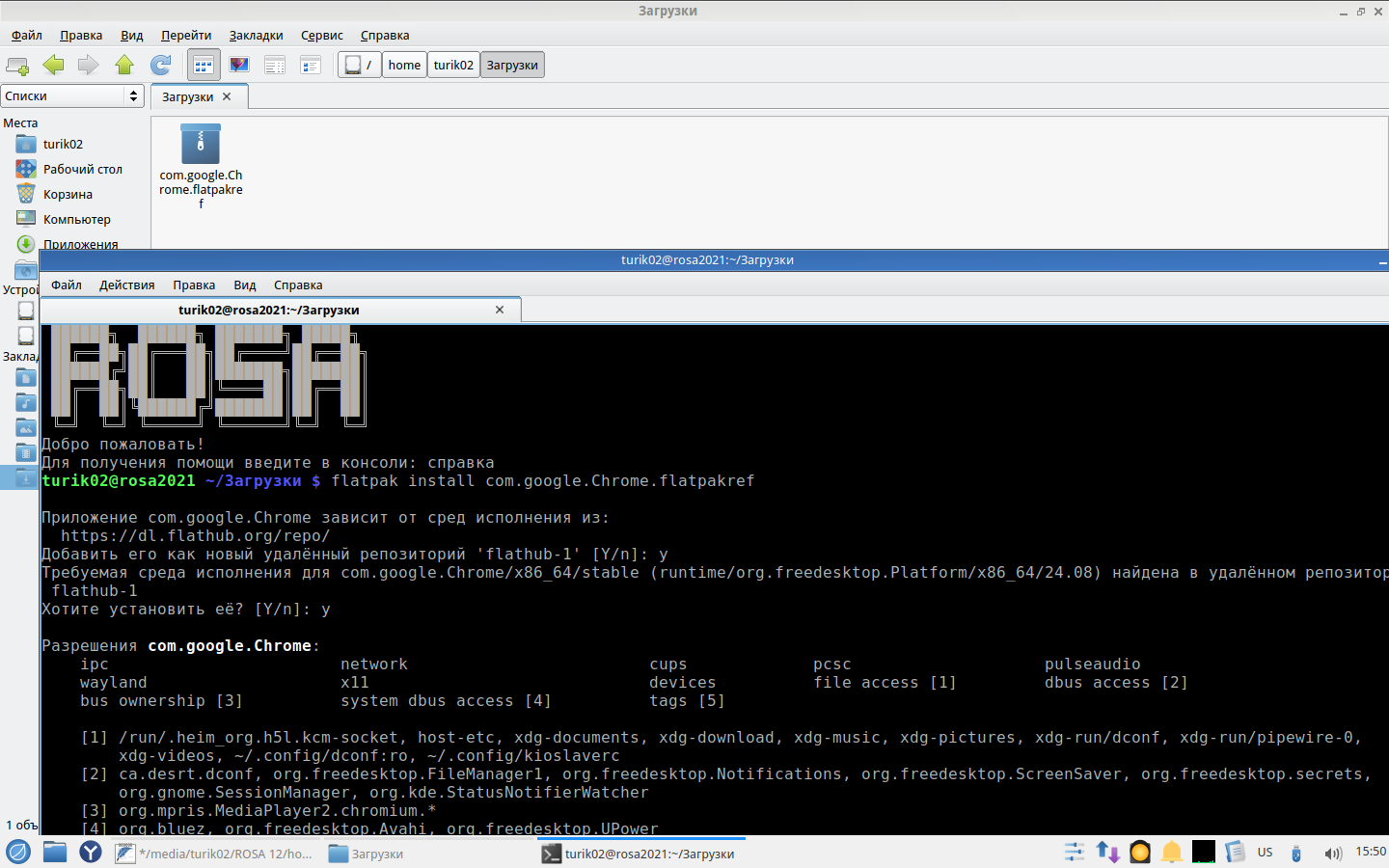Click the 'Загрузки' path bar button
This screenshot has width=1389, height=868.
click(512, 65)
